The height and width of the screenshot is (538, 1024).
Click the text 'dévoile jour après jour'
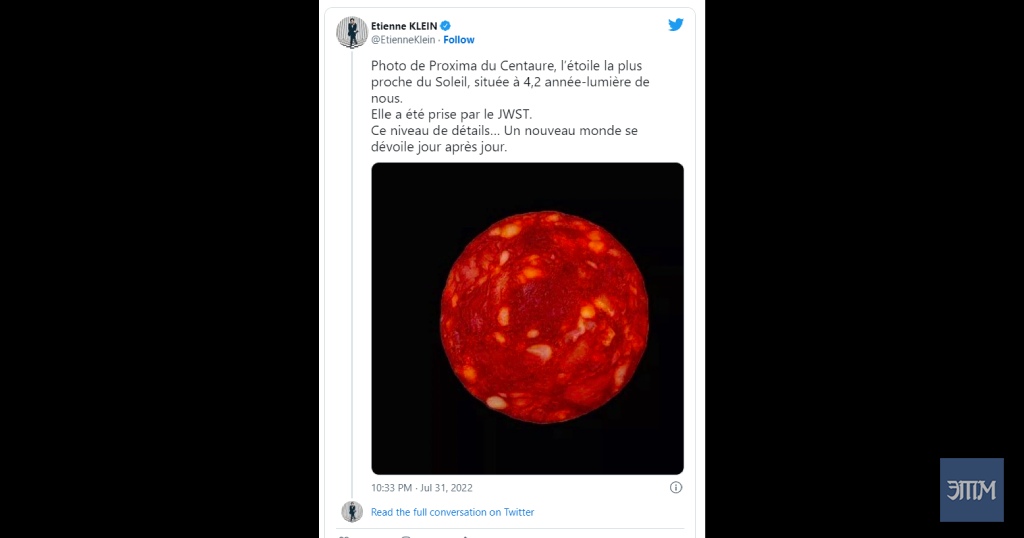click(438, 147)
